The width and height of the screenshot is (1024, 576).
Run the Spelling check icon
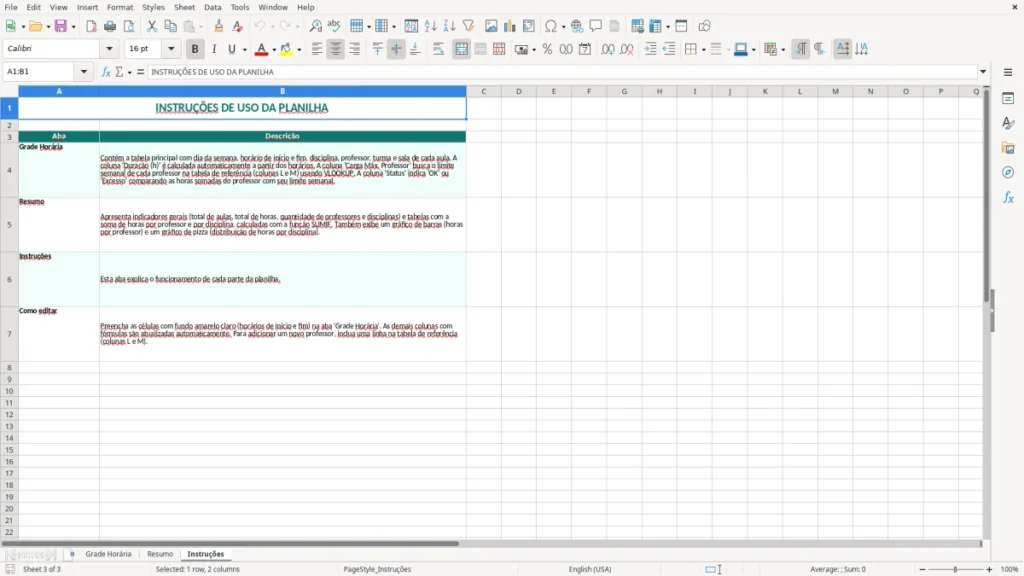(334, 26)
